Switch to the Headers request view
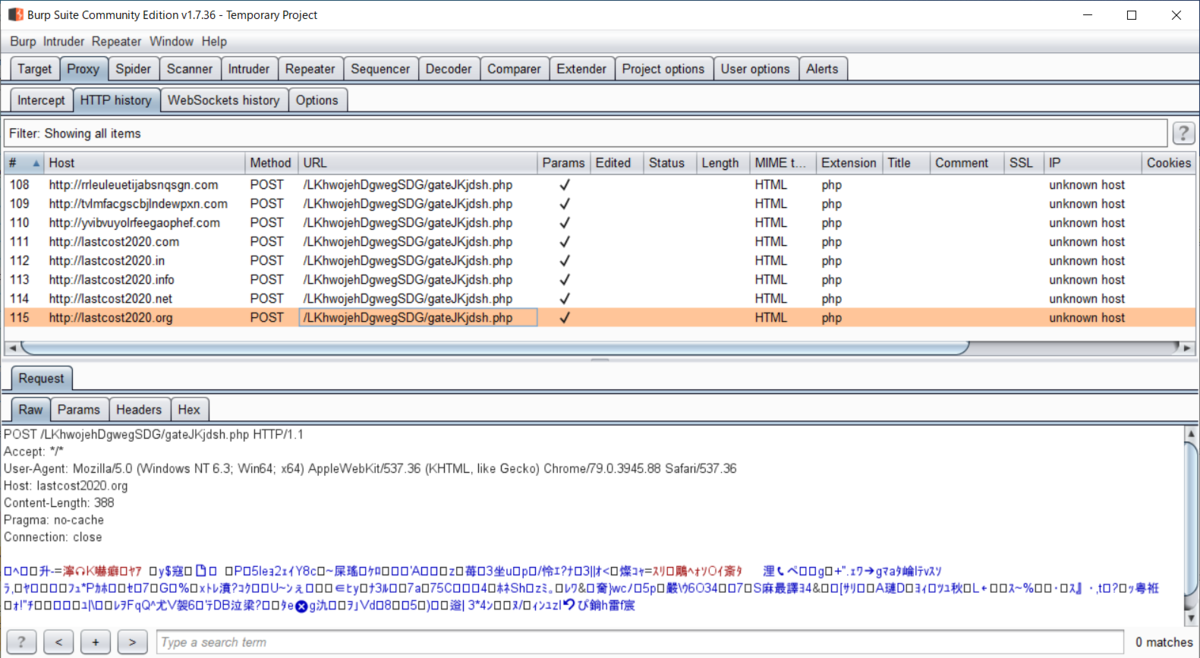 [x=139, y=409]
